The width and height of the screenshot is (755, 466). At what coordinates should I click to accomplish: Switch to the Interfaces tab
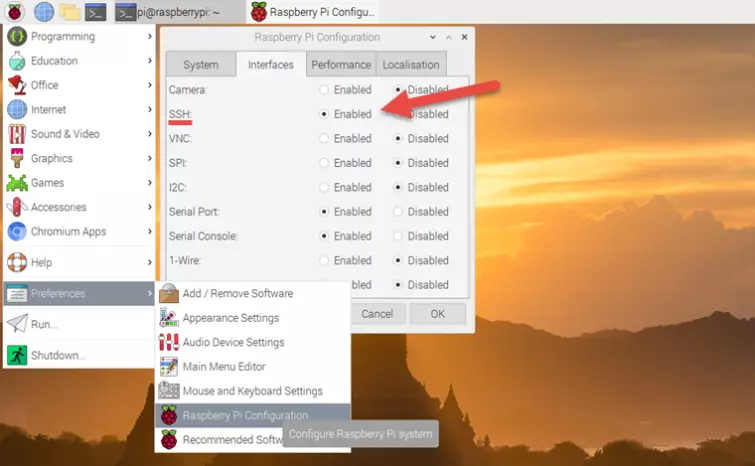[x=271, y=65]
